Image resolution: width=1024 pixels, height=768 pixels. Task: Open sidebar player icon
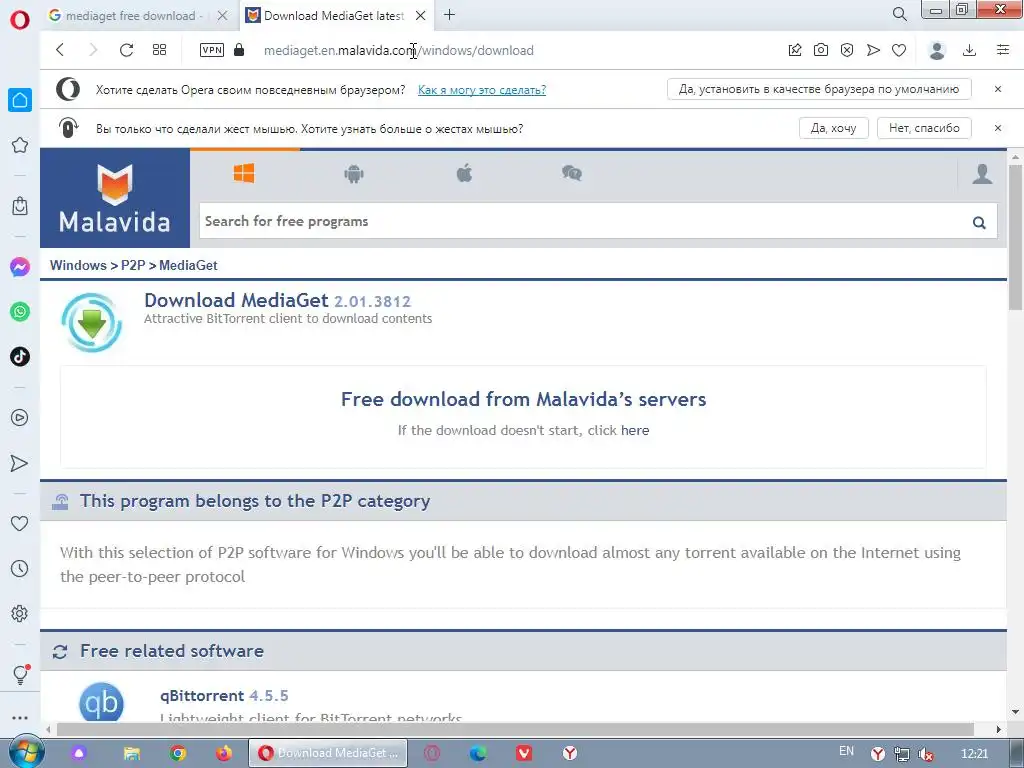point(20,418)
